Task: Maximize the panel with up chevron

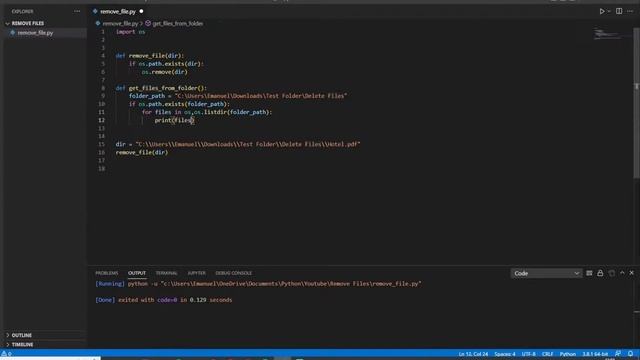Action: click(x=622, y=273)
